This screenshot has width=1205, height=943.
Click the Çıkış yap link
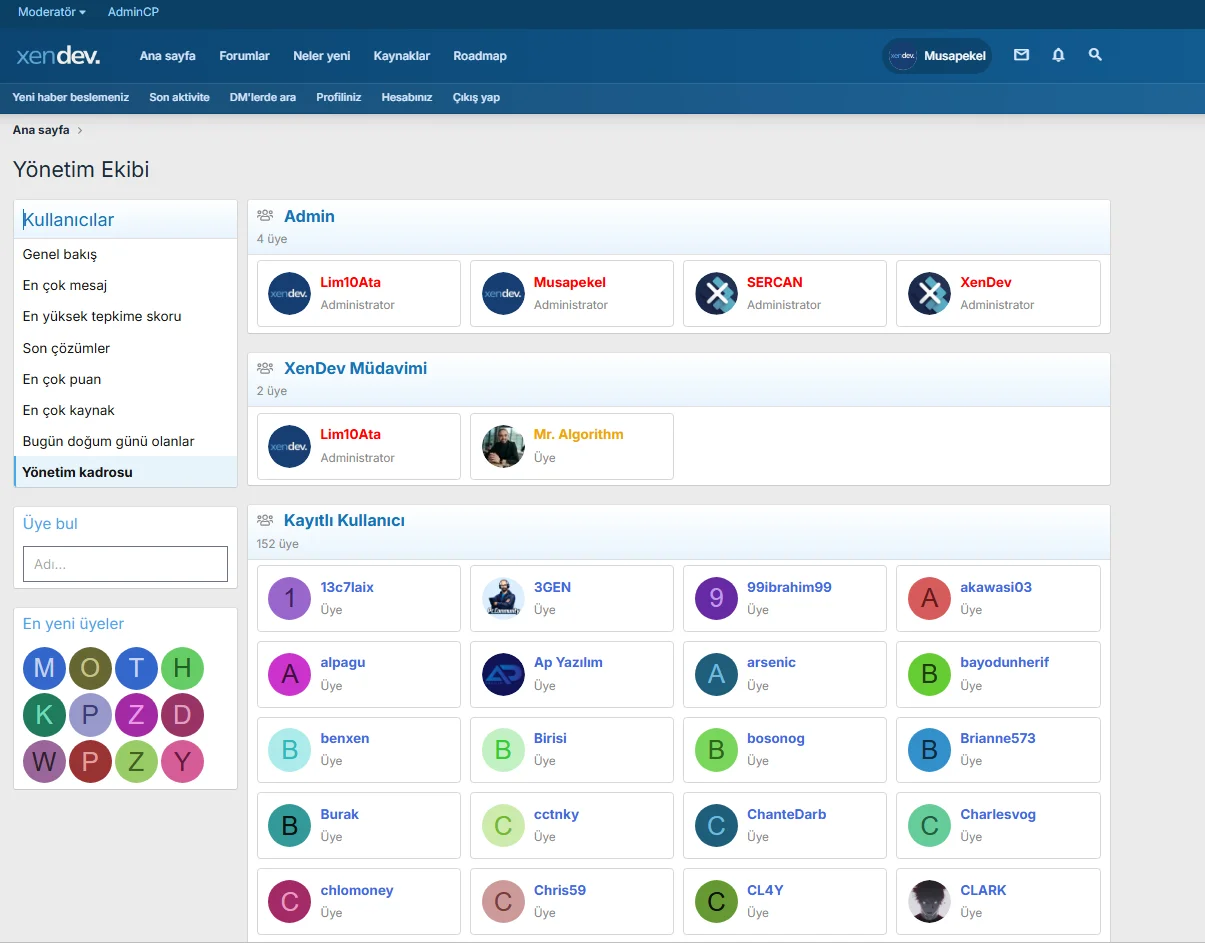tap(476, 97)
